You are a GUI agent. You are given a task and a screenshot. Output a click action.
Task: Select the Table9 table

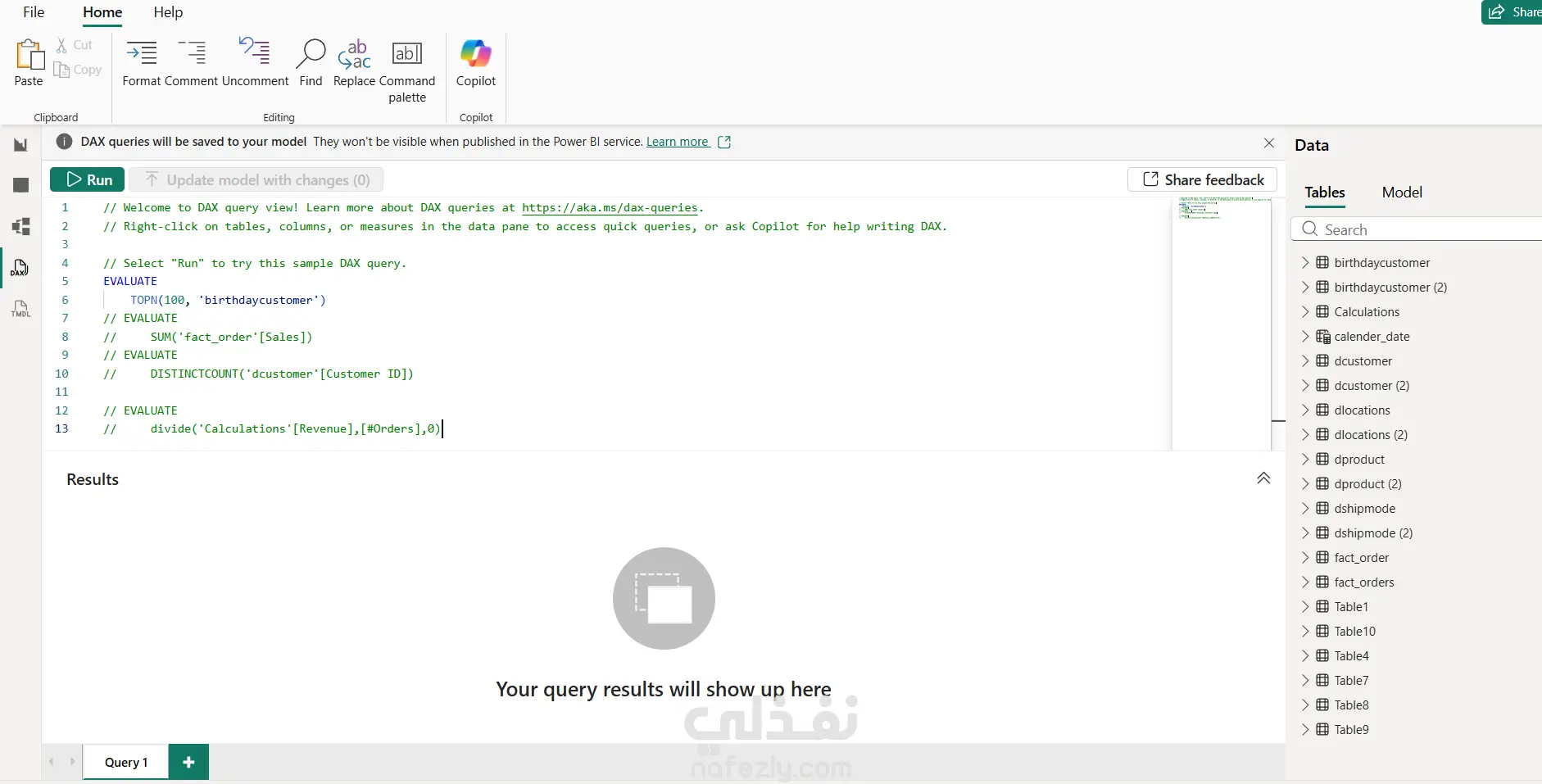1351,729
